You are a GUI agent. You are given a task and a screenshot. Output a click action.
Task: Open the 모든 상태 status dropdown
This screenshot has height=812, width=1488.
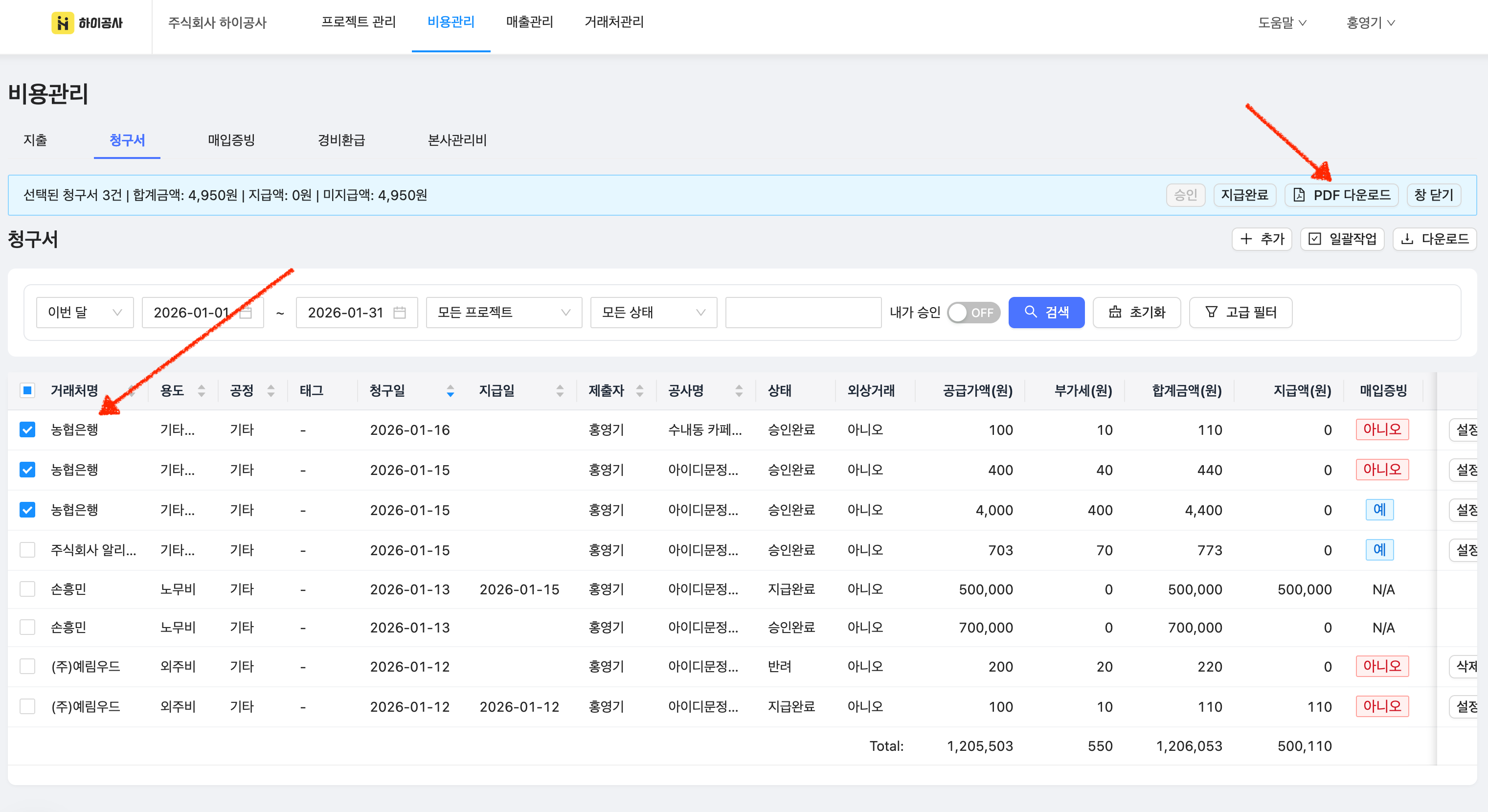(x=653, y=313)
